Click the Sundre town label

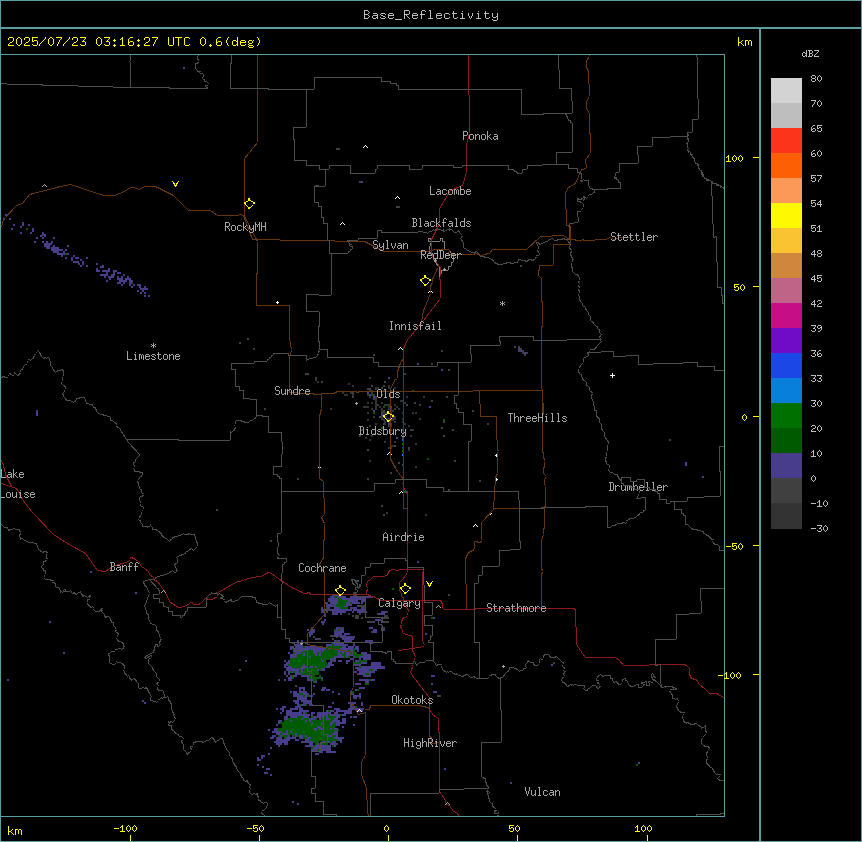292,391
